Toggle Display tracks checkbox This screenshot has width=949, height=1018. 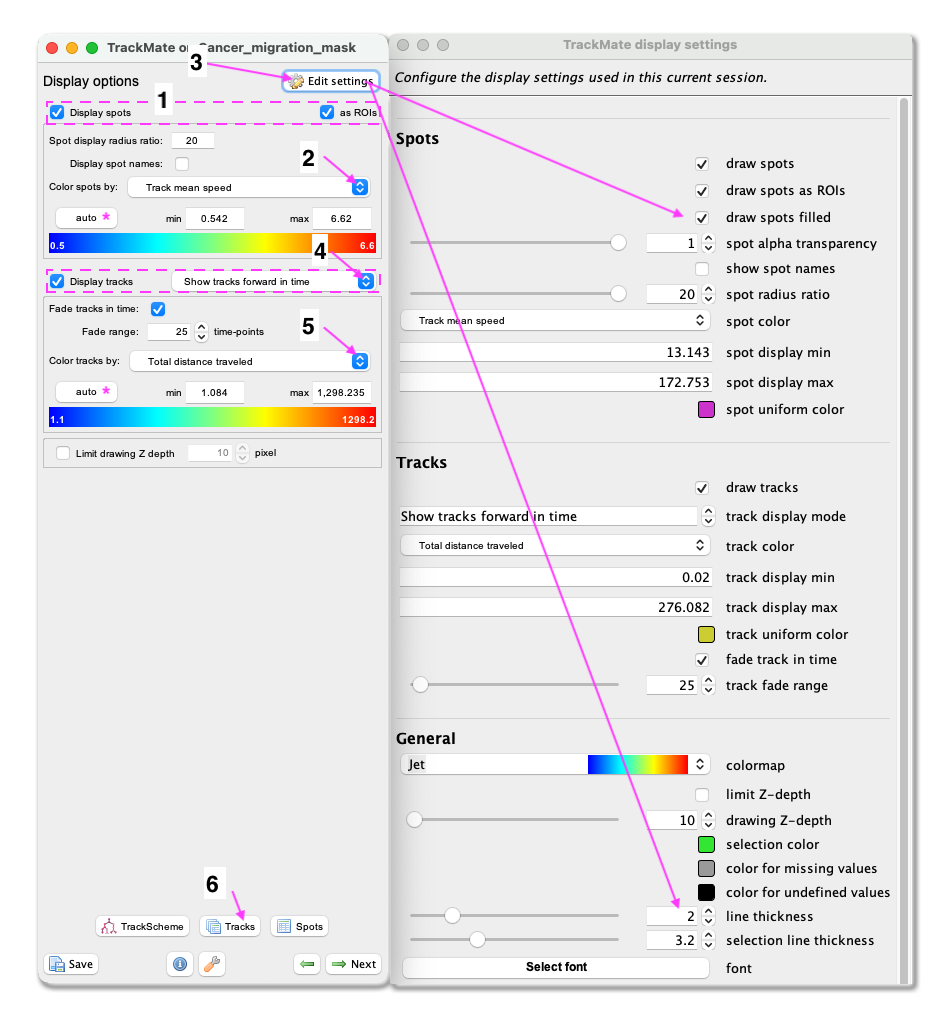57,281
